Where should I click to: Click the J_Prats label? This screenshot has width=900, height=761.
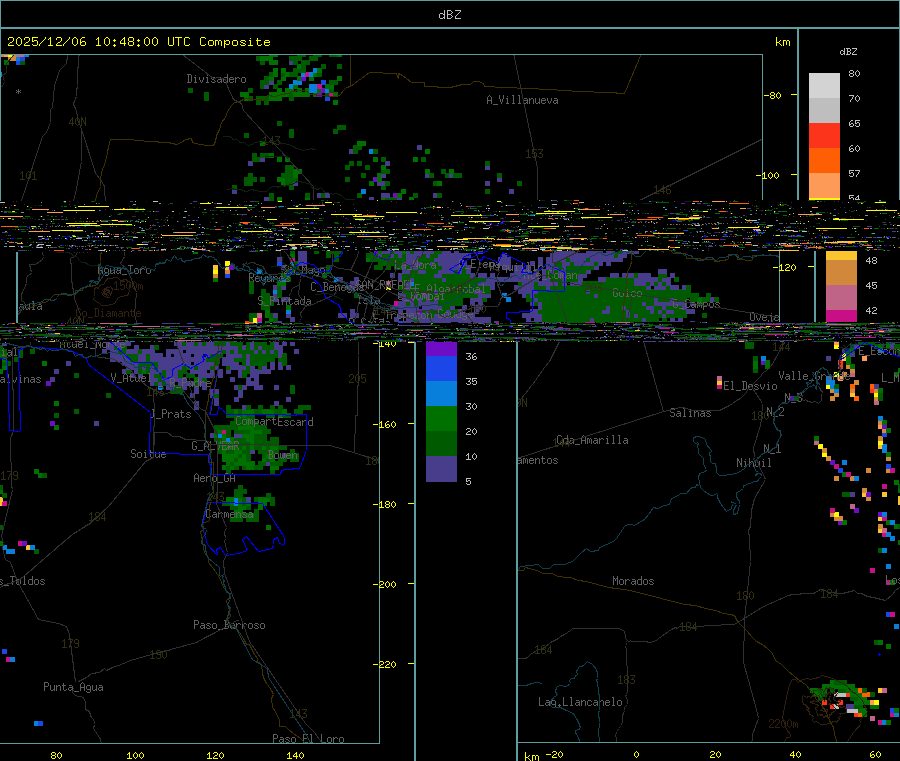click(x=170, y=414)
